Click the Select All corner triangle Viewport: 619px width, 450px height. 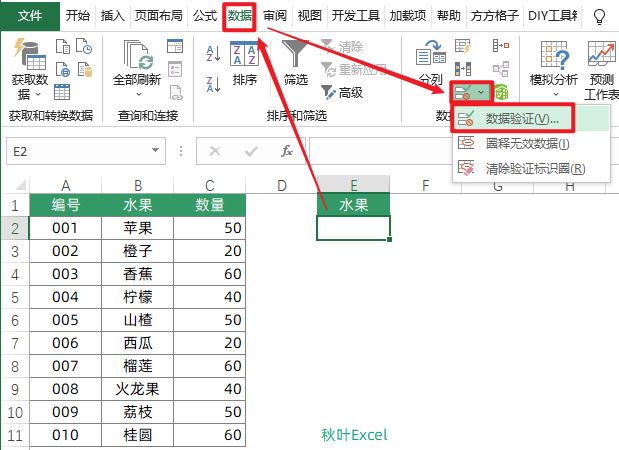click(20, 184)
